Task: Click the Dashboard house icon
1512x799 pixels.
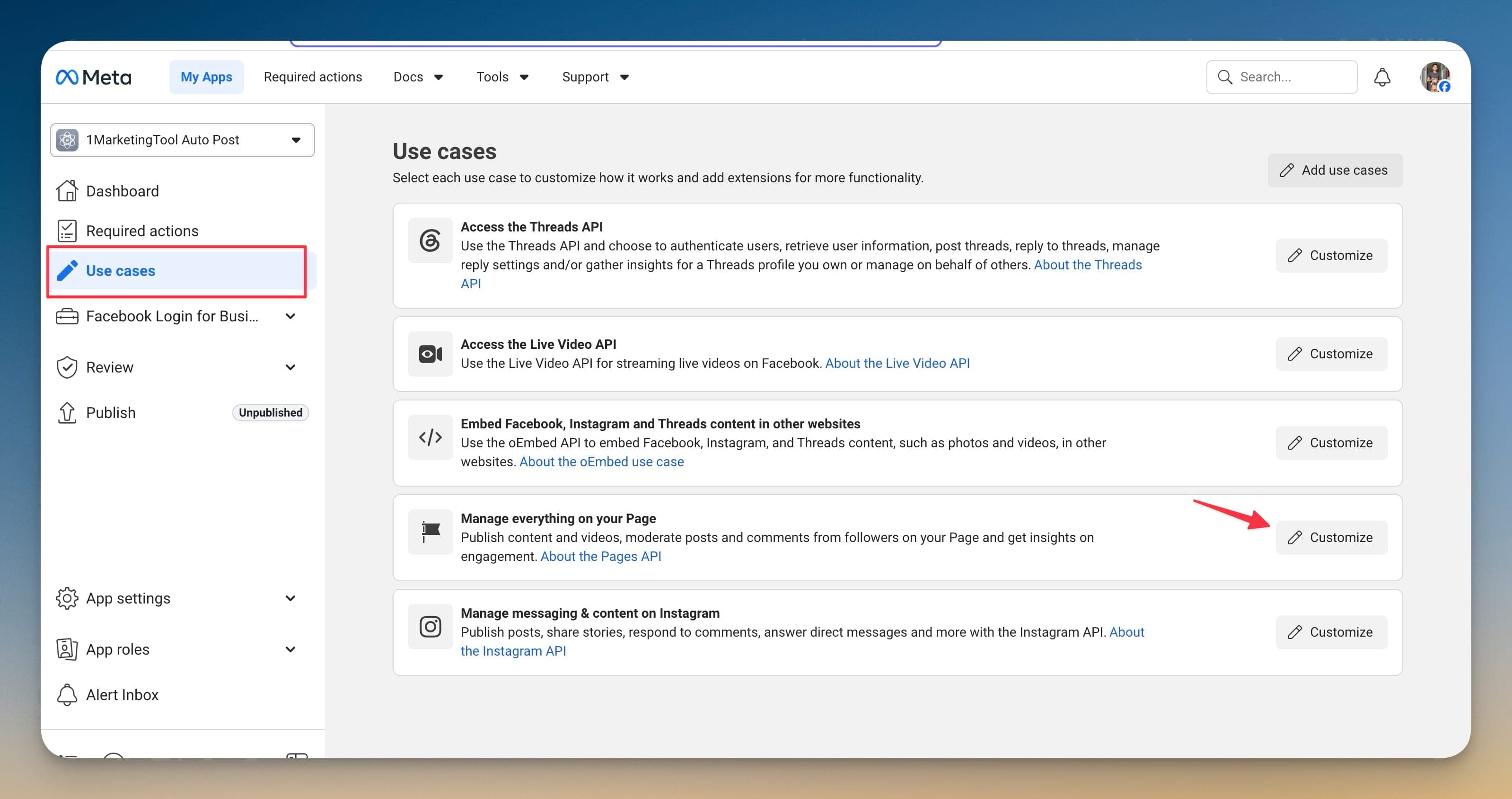Action: pos(67,191)
